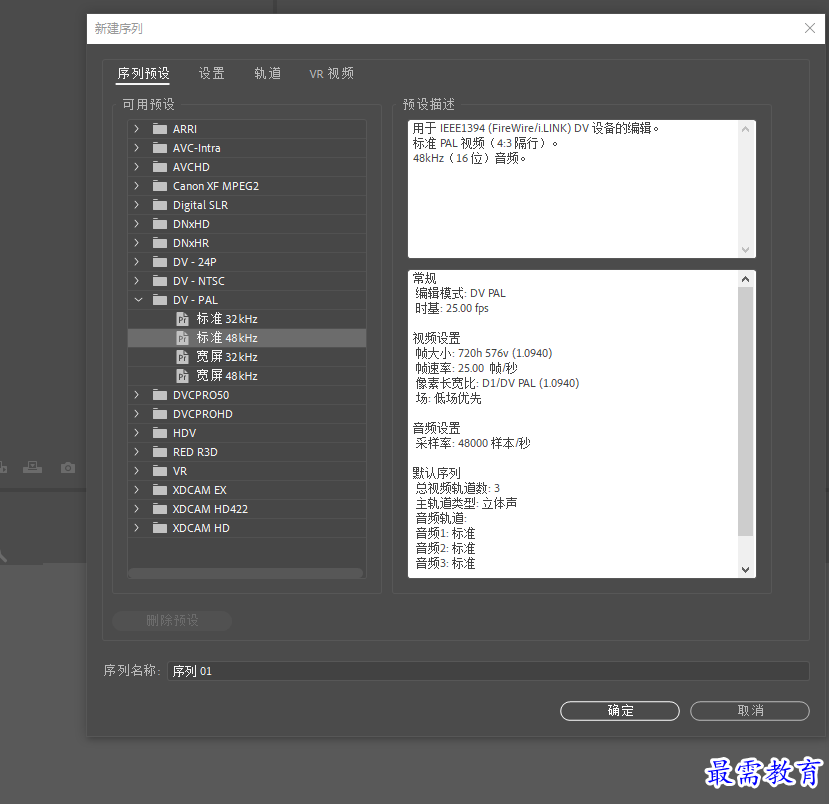Screen dimensions: 829x804
Task: Click down arrow of settings summary scrollbar
Action: [745, 569]
